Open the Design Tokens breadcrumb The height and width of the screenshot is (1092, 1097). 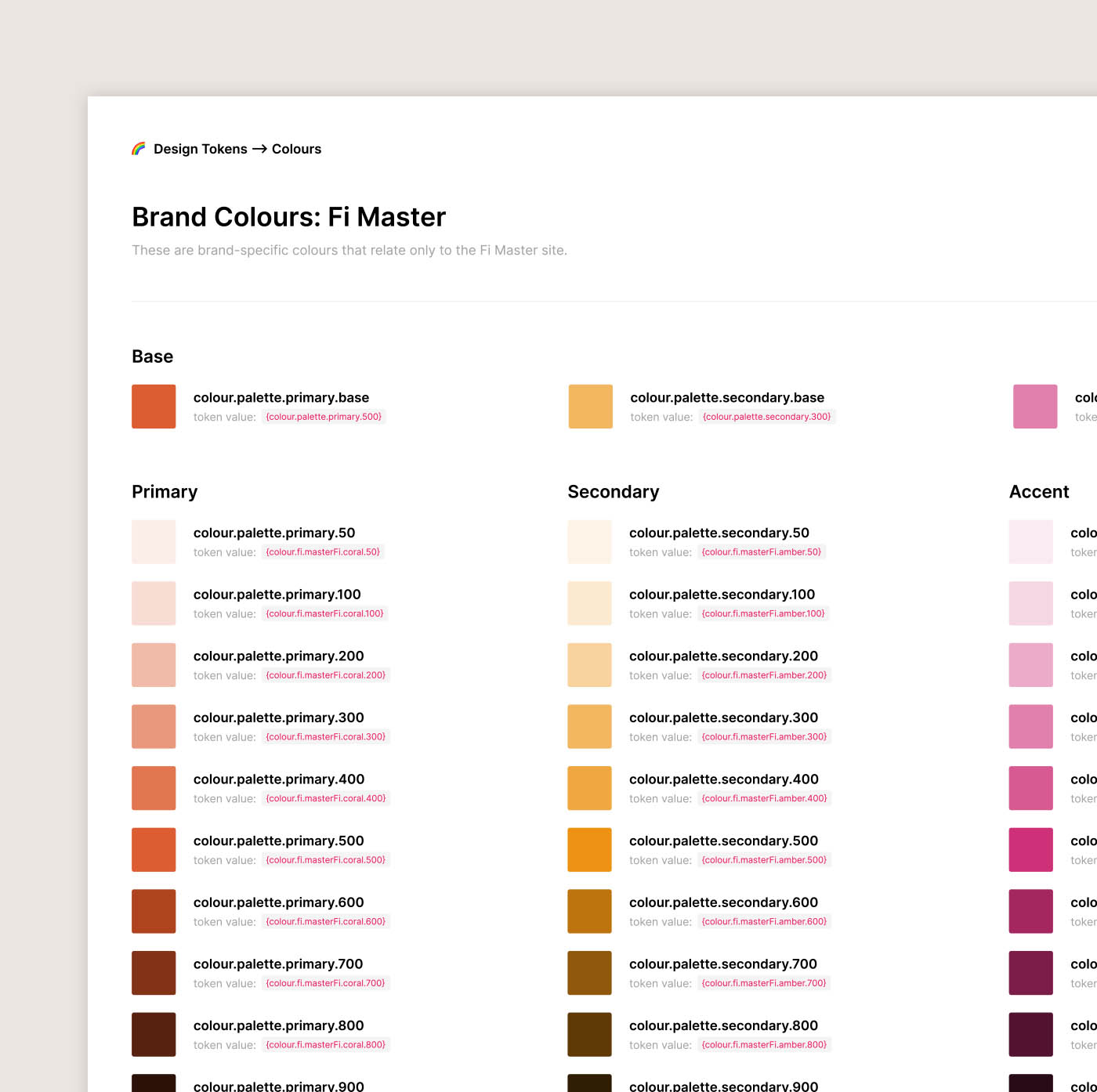[201, 149]
